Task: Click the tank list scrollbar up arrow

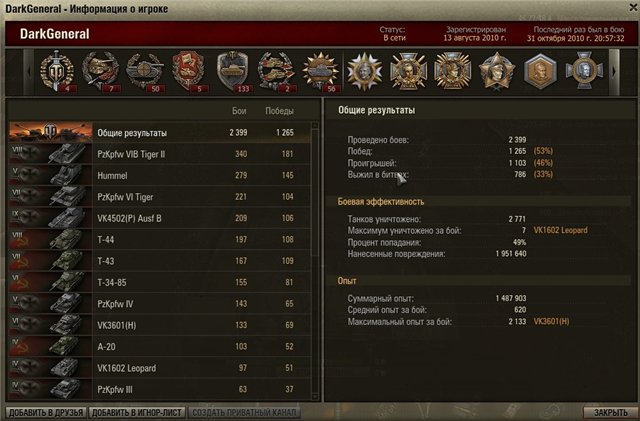Action: tap(315, 126)
